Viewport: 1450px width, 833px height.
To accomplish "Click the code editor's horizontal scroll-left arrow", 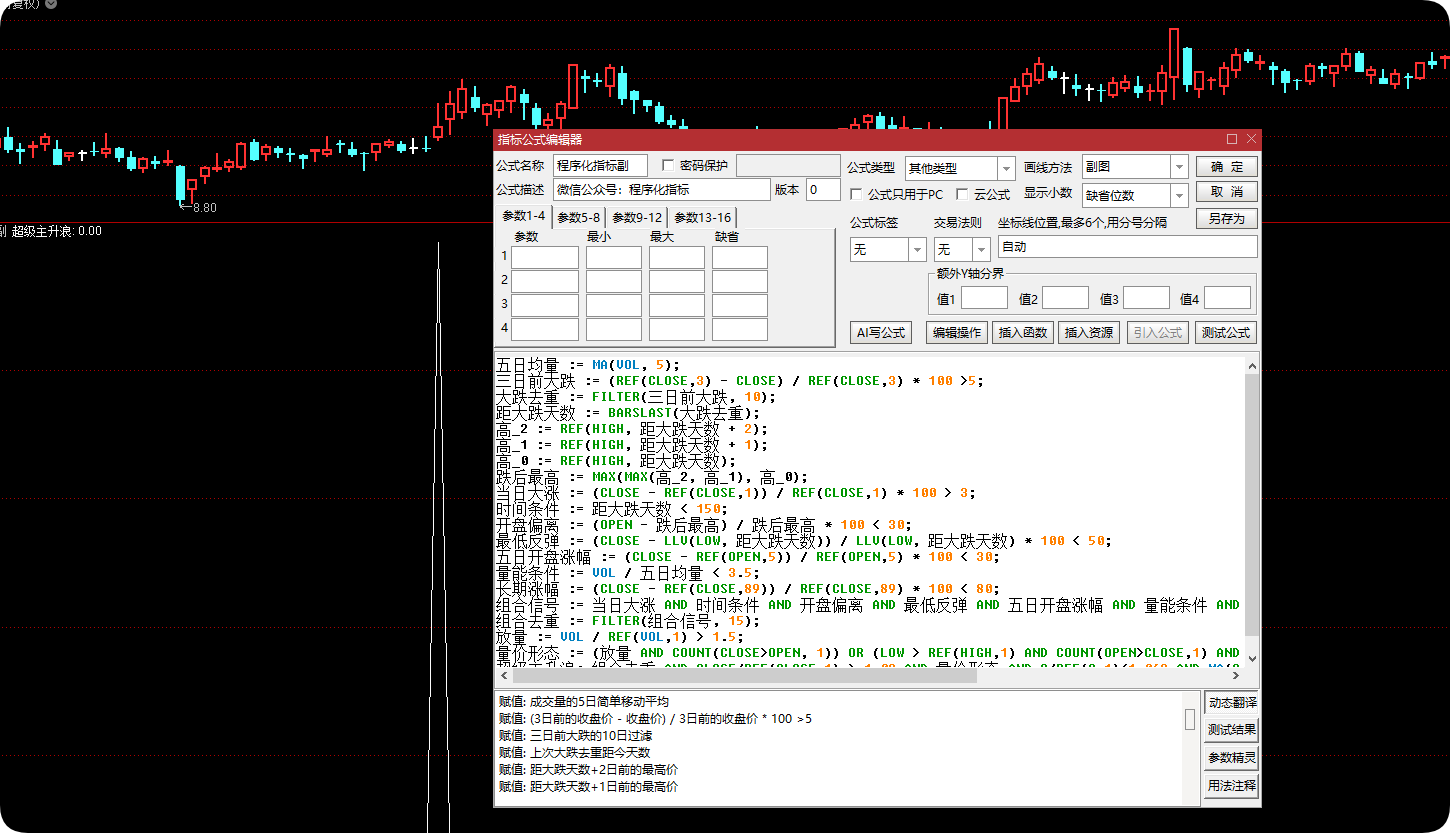I will [503, 675].
